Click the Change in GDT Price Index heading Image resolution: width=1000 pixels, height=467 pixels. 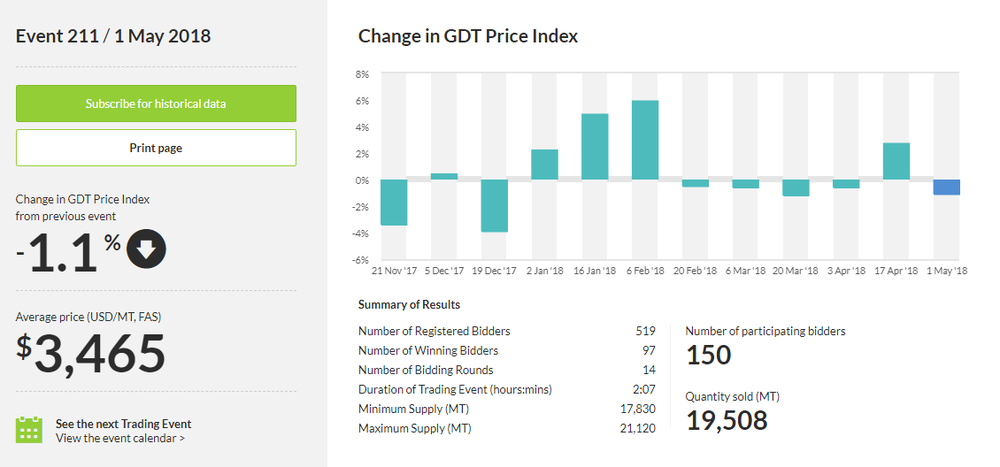click(x=468, y=36)
